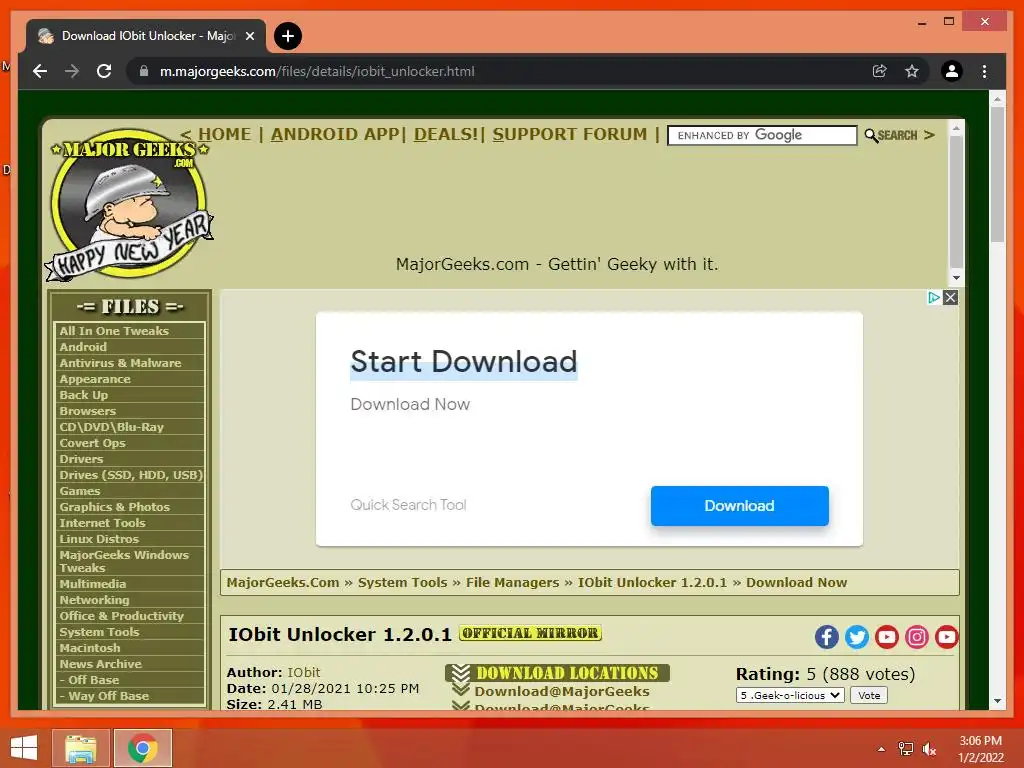Viewport: 1024px width, 768px height.
Task: Close the ad with the X icon
Action: click(x=951, y=298)
